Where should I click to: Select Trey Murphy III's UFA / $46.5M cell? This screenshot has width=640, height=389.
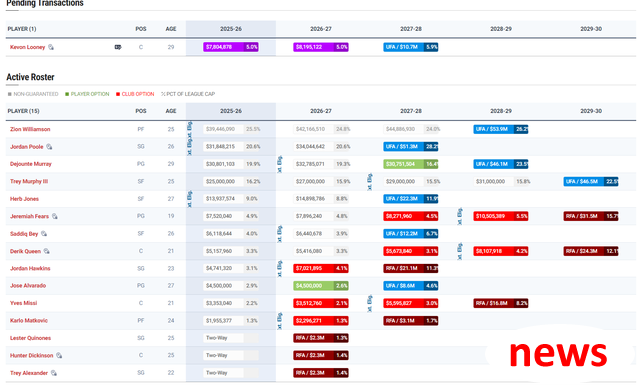591,181
